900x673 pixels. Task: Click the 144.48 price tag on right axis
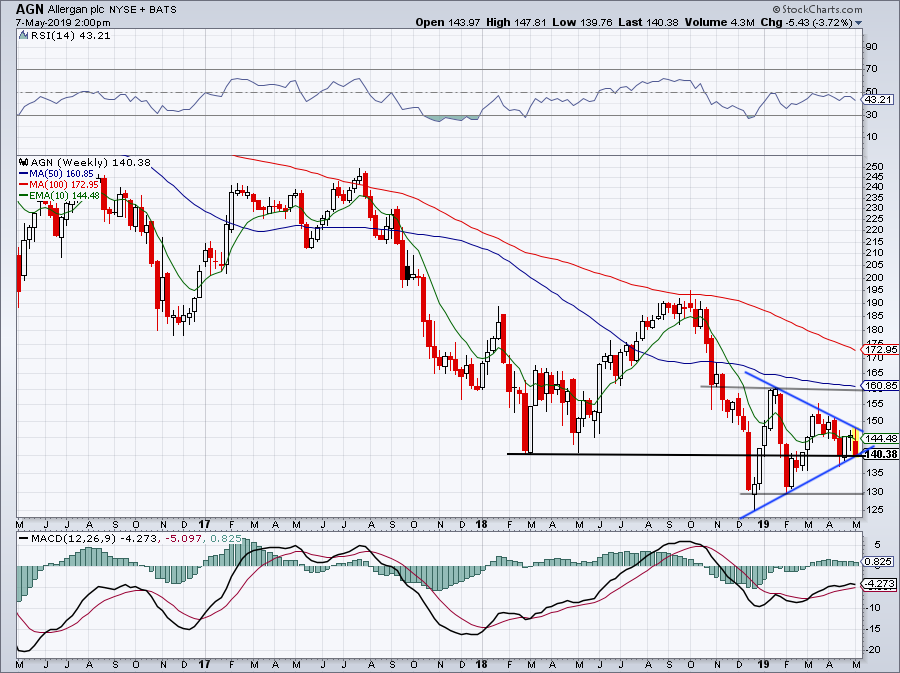tap(880, 438)
